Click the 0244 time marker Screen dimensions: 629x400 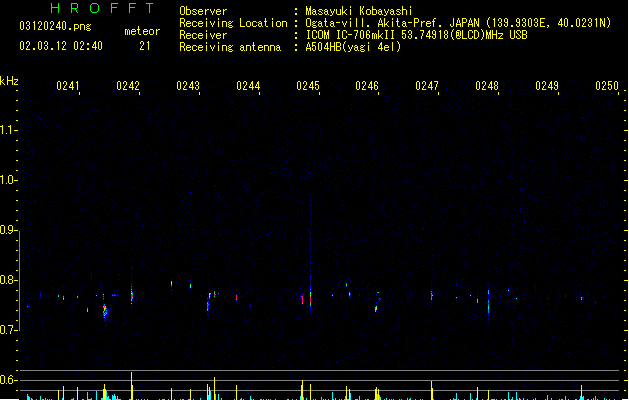[x=248, y=86]
